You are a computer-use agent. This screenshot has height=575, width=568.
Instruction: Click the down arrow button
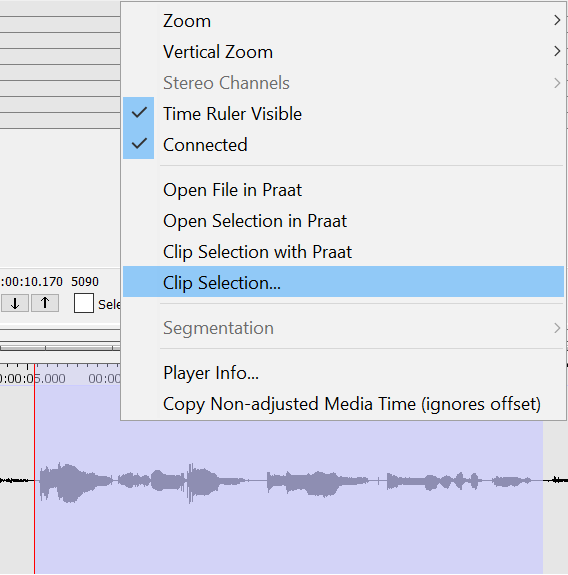(x=15, y=303)
